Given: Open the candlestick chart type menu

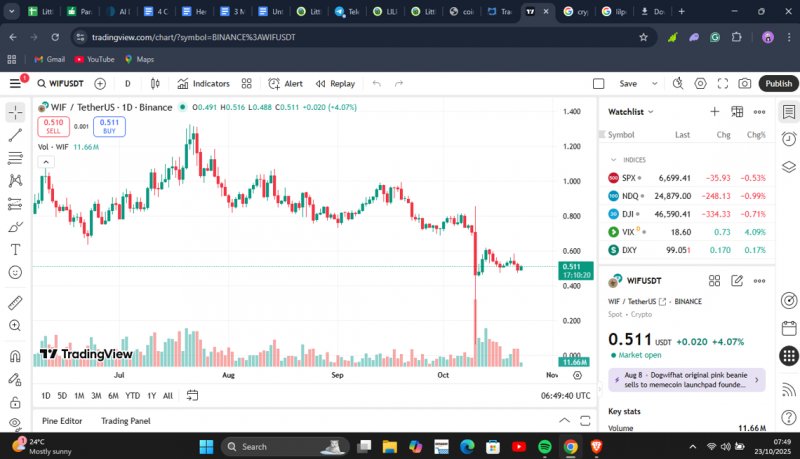Looking at the screenshot, I should [155, 84].
